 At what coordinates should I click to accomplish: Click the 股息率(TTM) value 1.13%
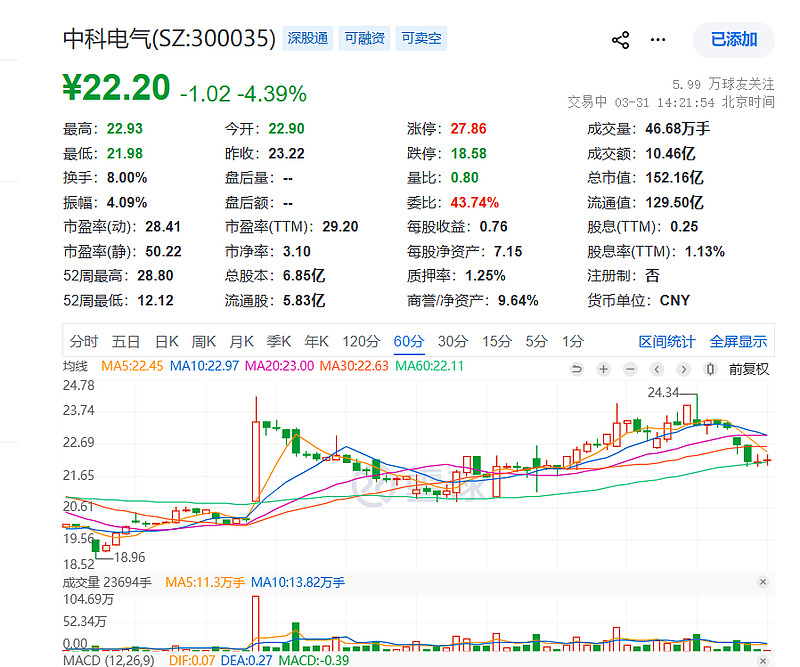(x=705, y=251)
